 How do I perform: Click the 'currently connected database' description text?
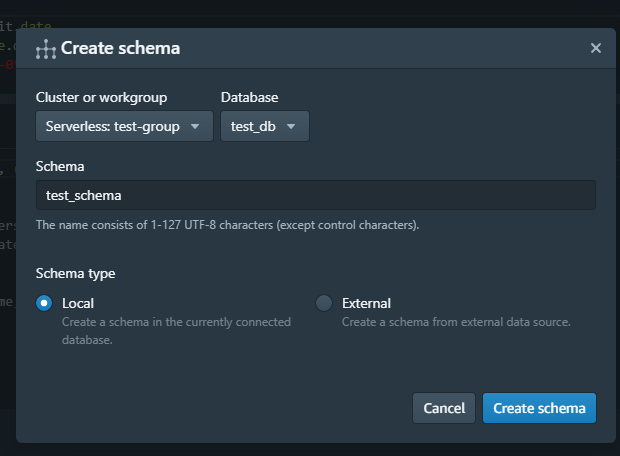click(x=176, y=331)
